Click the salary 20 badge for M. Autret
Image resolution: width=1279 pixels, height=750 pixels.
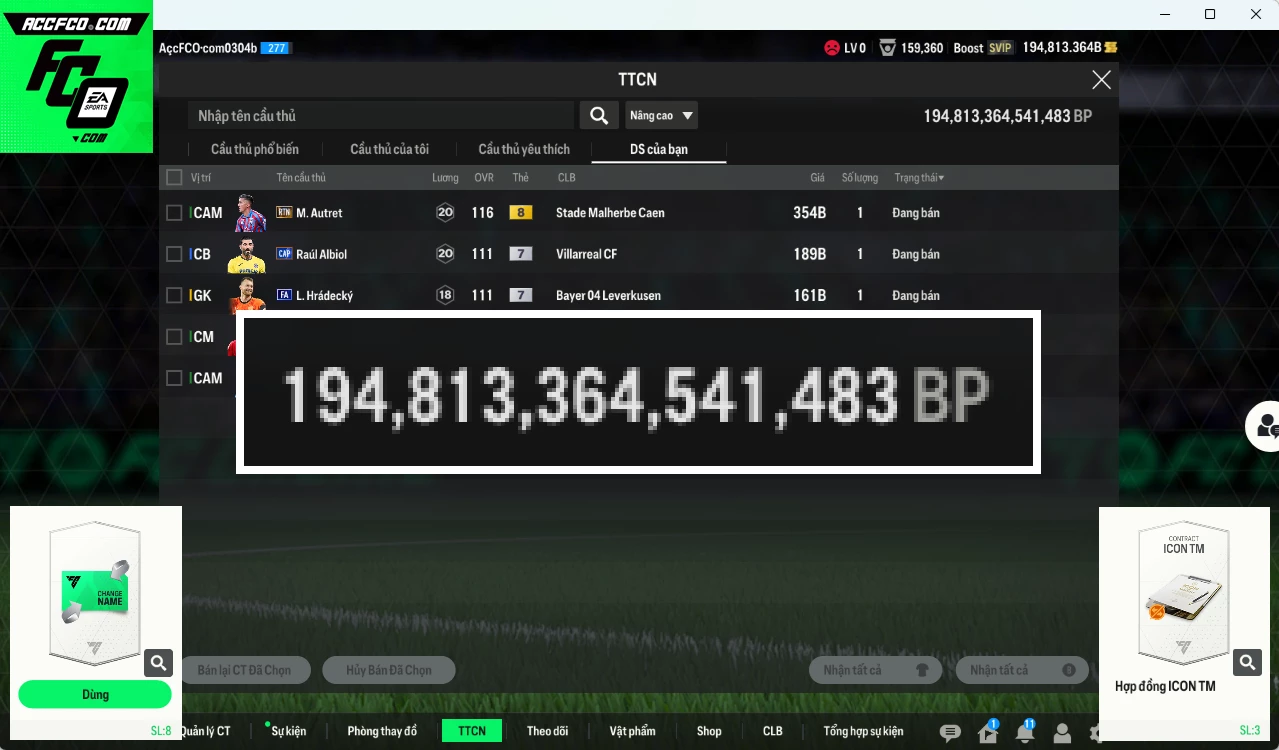pos(445,212)
